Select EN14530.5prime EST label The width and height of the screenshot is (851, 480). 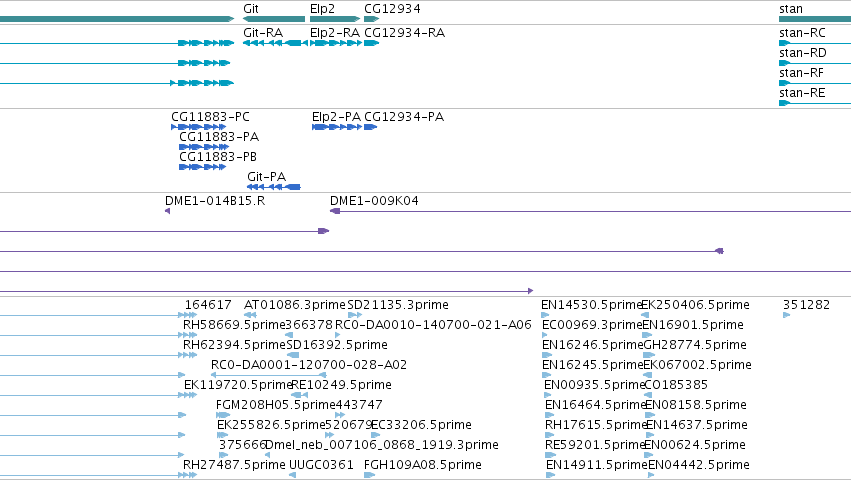click(592, 305)
